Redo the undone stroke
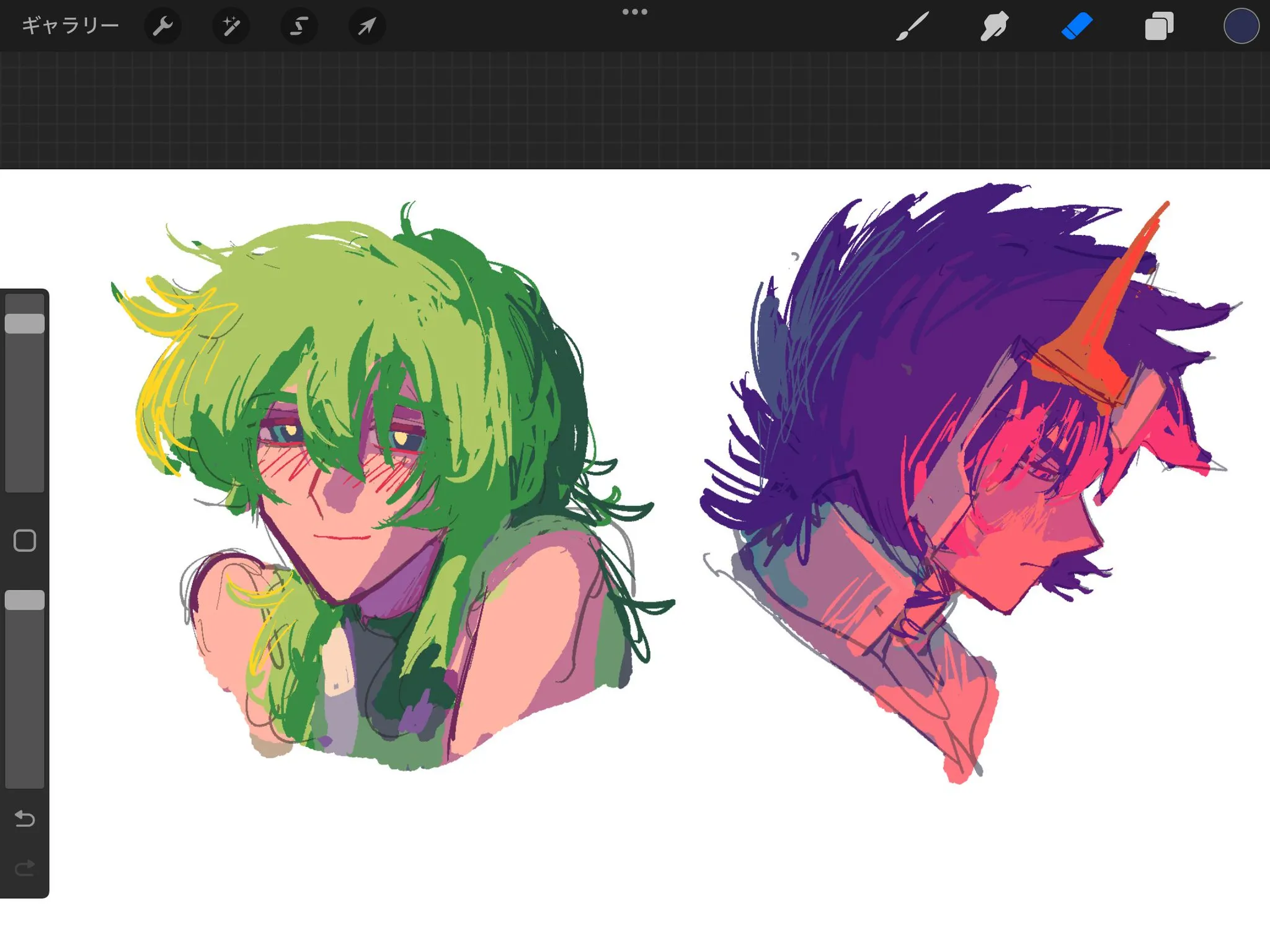1270x952 pixels. 25,868
